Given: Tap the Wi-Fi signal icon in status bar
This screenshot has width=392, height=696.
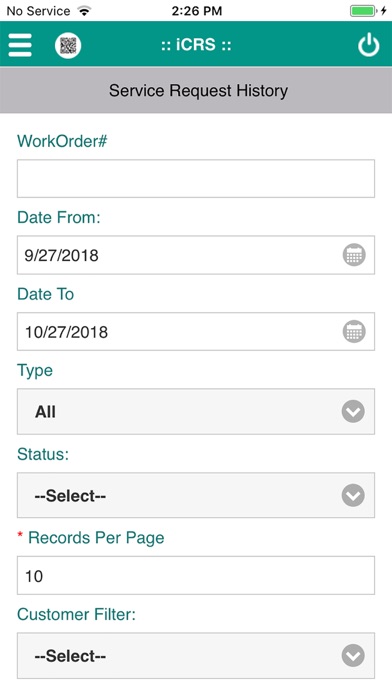Looking at the screenshot, I should [x=83, y=11].
